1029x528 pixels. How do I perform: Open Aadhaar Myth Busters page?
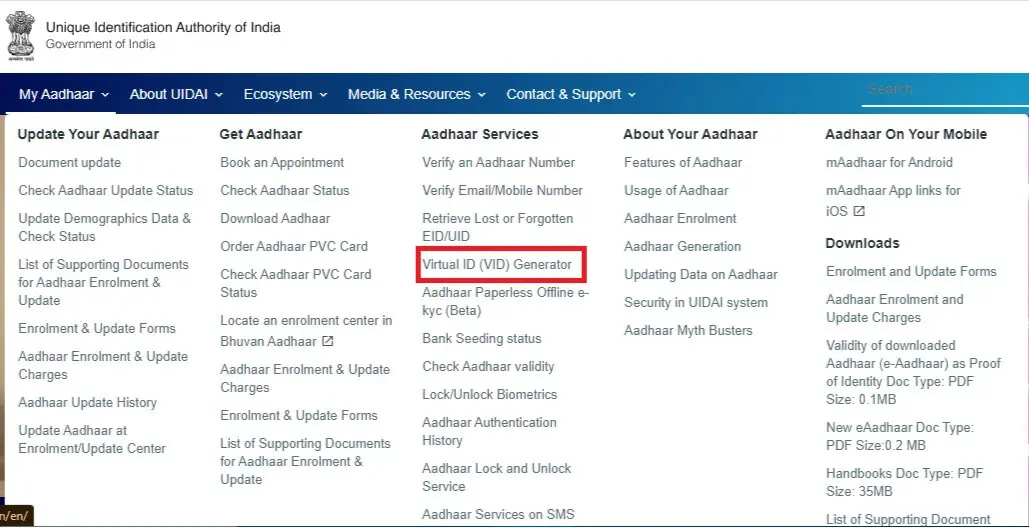pyautogui.click(x=688, y=330)
